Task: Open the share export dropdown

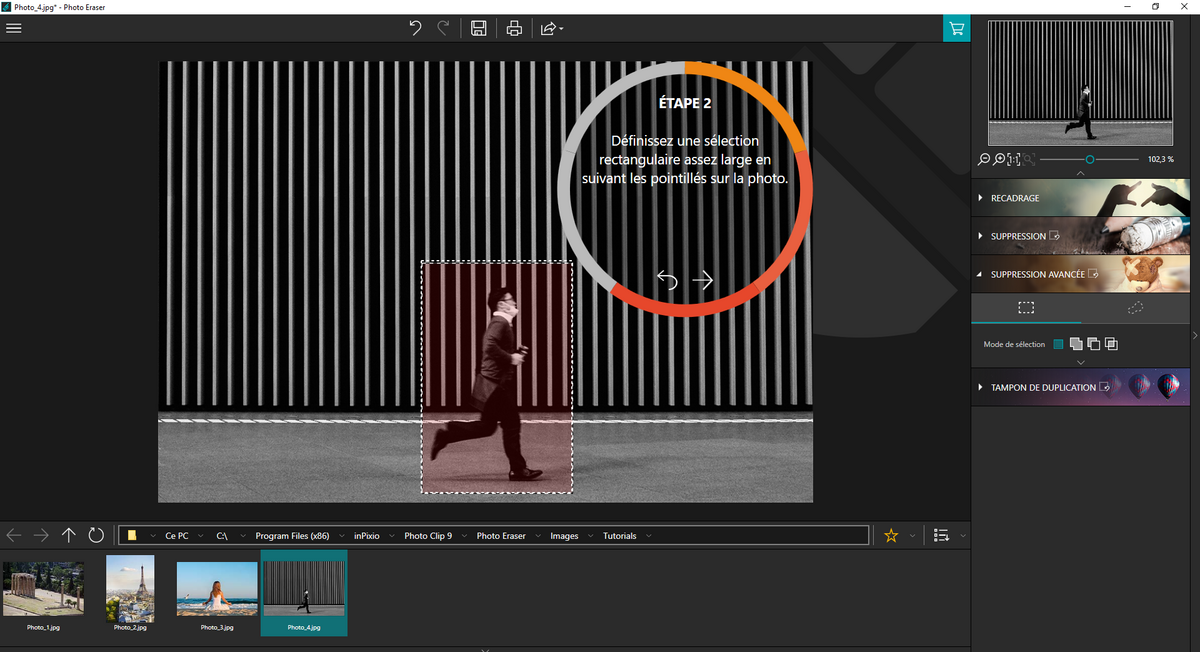Action: point(551,28)
